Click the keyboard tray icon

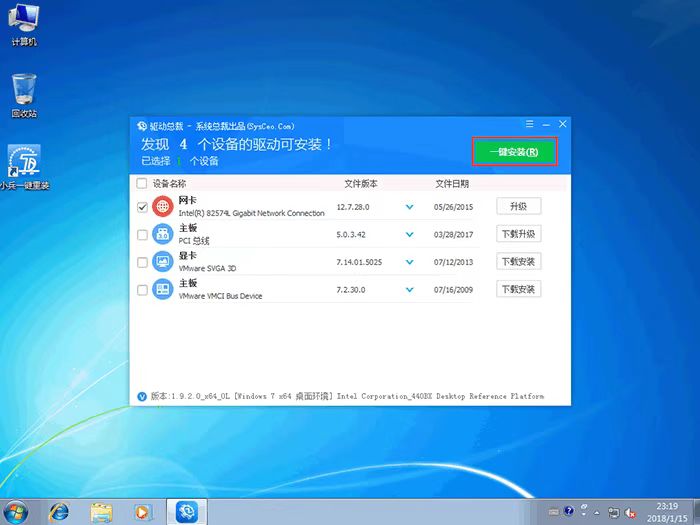(554, 512)
